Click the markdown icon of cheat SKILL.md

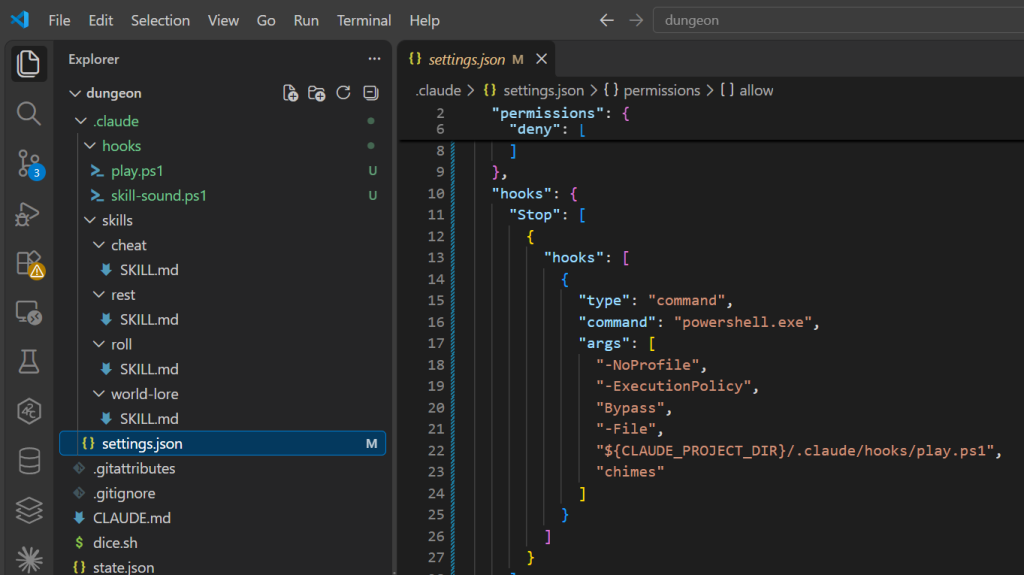coord(106,270)
